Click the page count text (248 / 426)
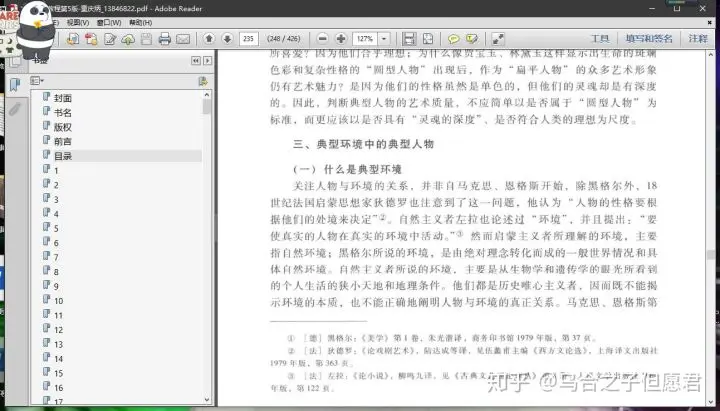Image resolution: width=720 pixels, height=411 pixels. click(283, 39)
